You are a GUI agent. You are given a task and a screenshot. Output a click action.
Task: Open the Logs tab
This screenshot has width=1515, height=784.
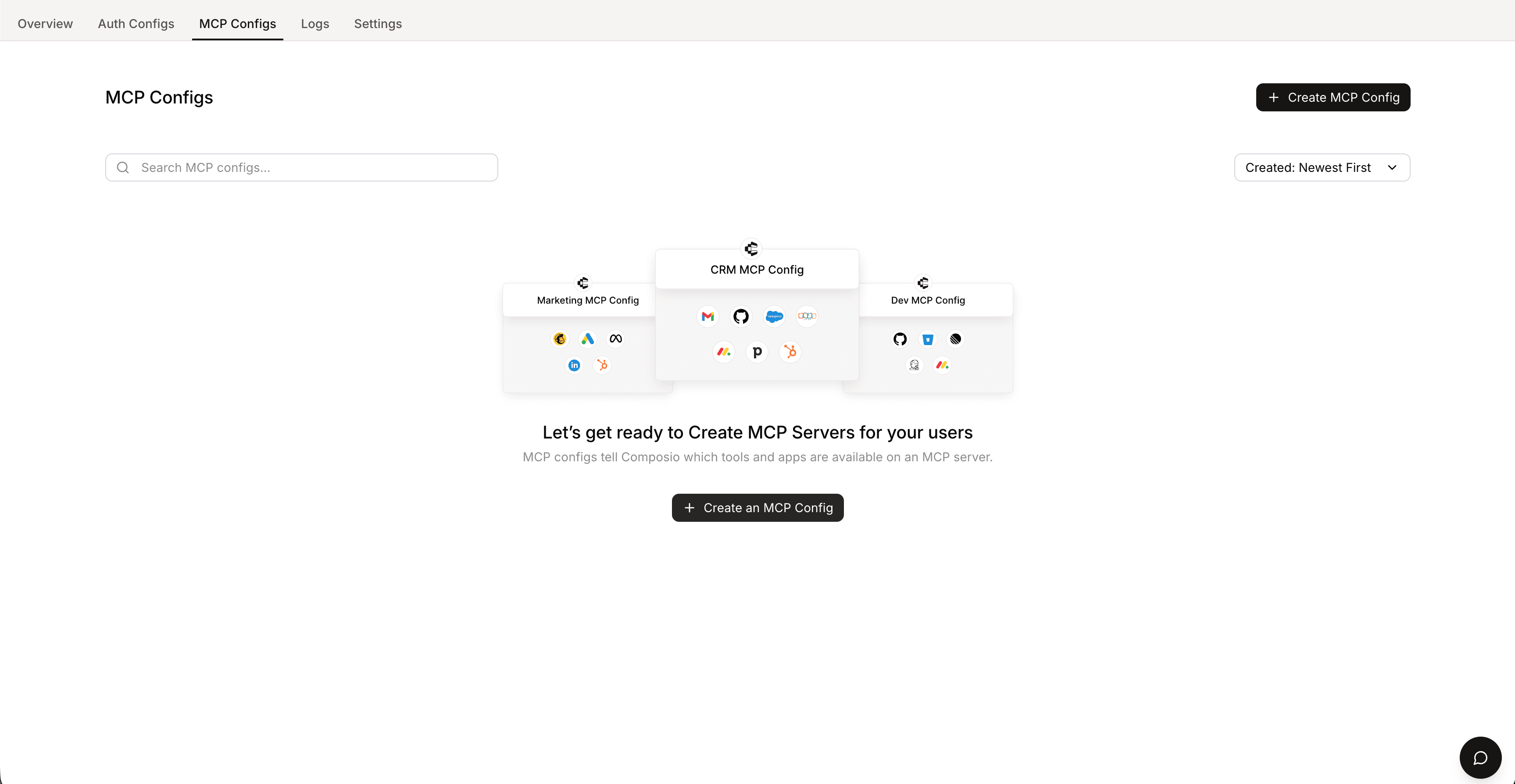click(x=314, y=24)
